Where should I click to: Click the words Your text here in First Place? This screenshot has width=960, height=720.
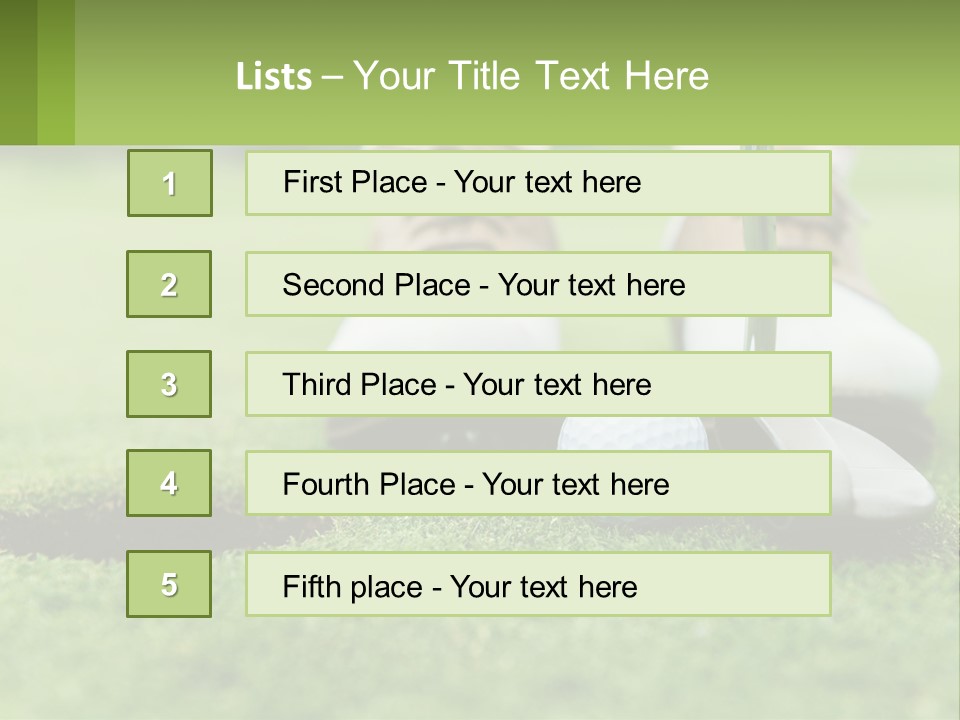(547, 182)
